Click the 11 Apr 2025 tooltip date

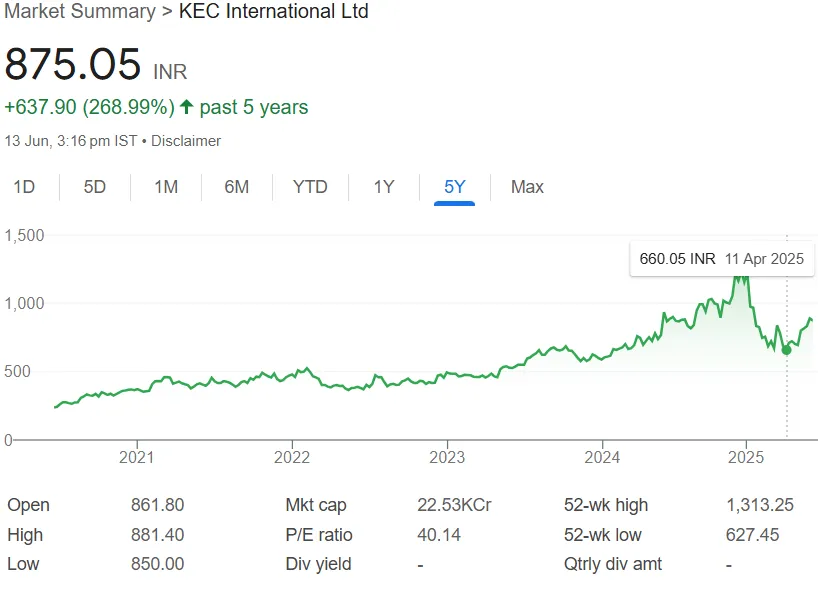764,259
